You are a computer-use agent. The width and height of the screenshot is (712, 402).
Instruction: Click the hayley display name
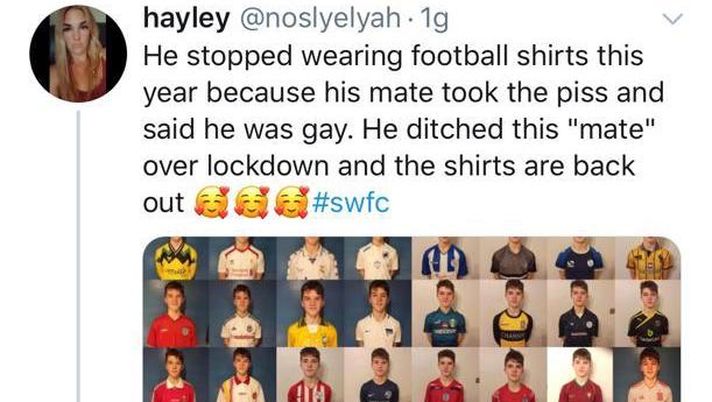[x=186, y=19]
